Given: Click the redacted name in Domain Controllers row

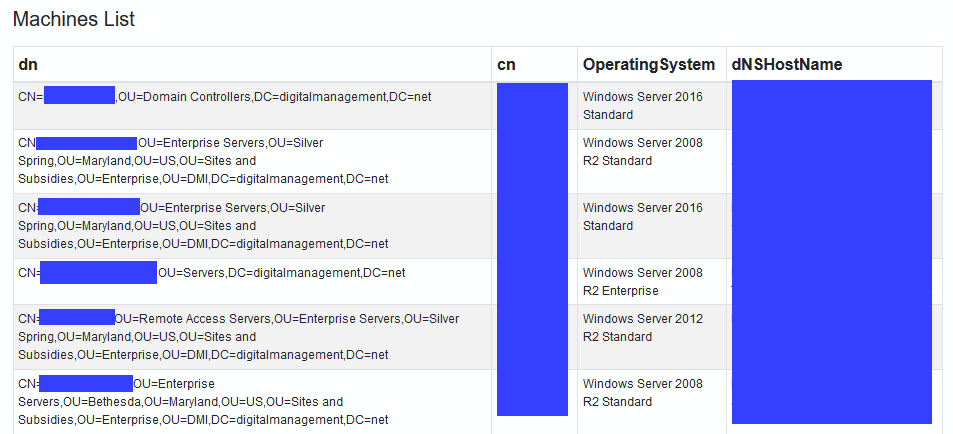Looking at the screenshot, I should (79, 96).
